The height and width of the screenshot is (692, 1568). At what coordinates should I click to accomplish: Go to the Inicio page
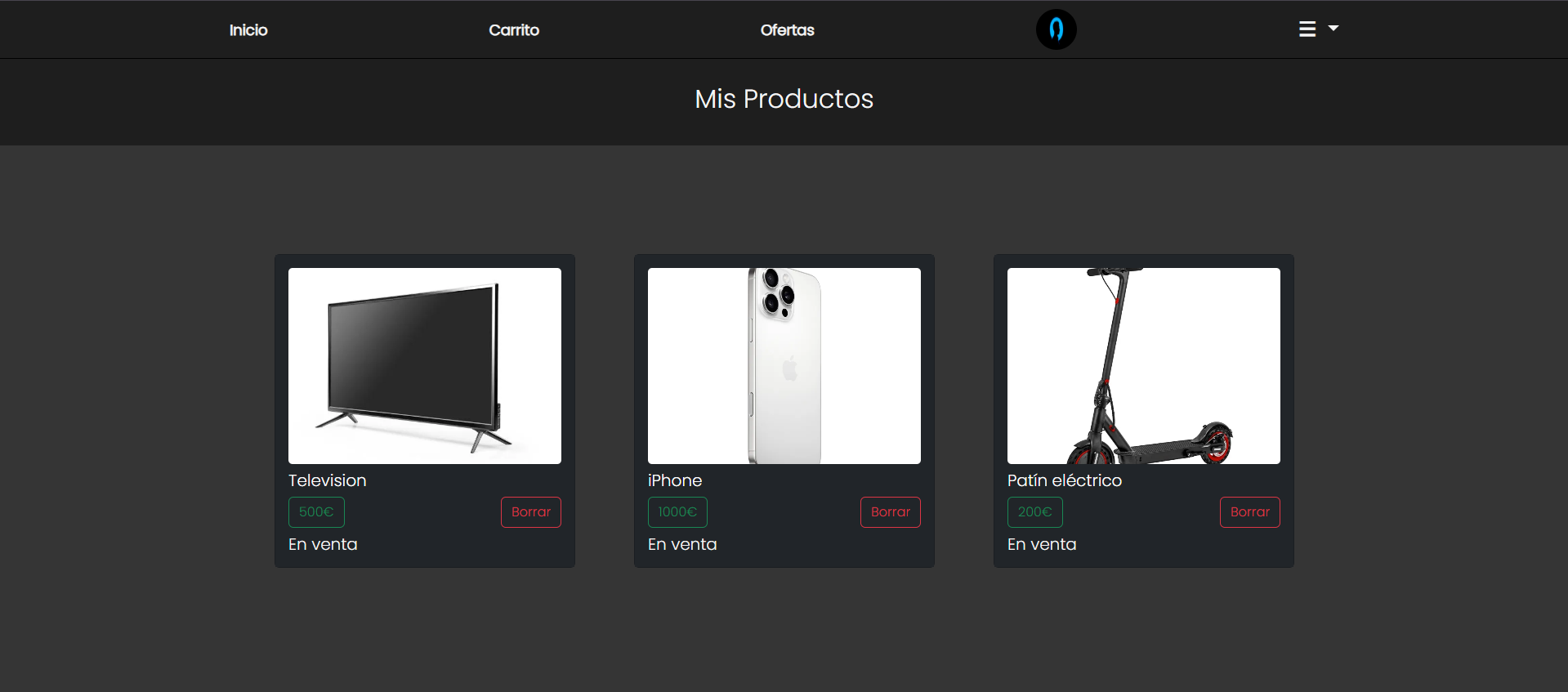248,30
